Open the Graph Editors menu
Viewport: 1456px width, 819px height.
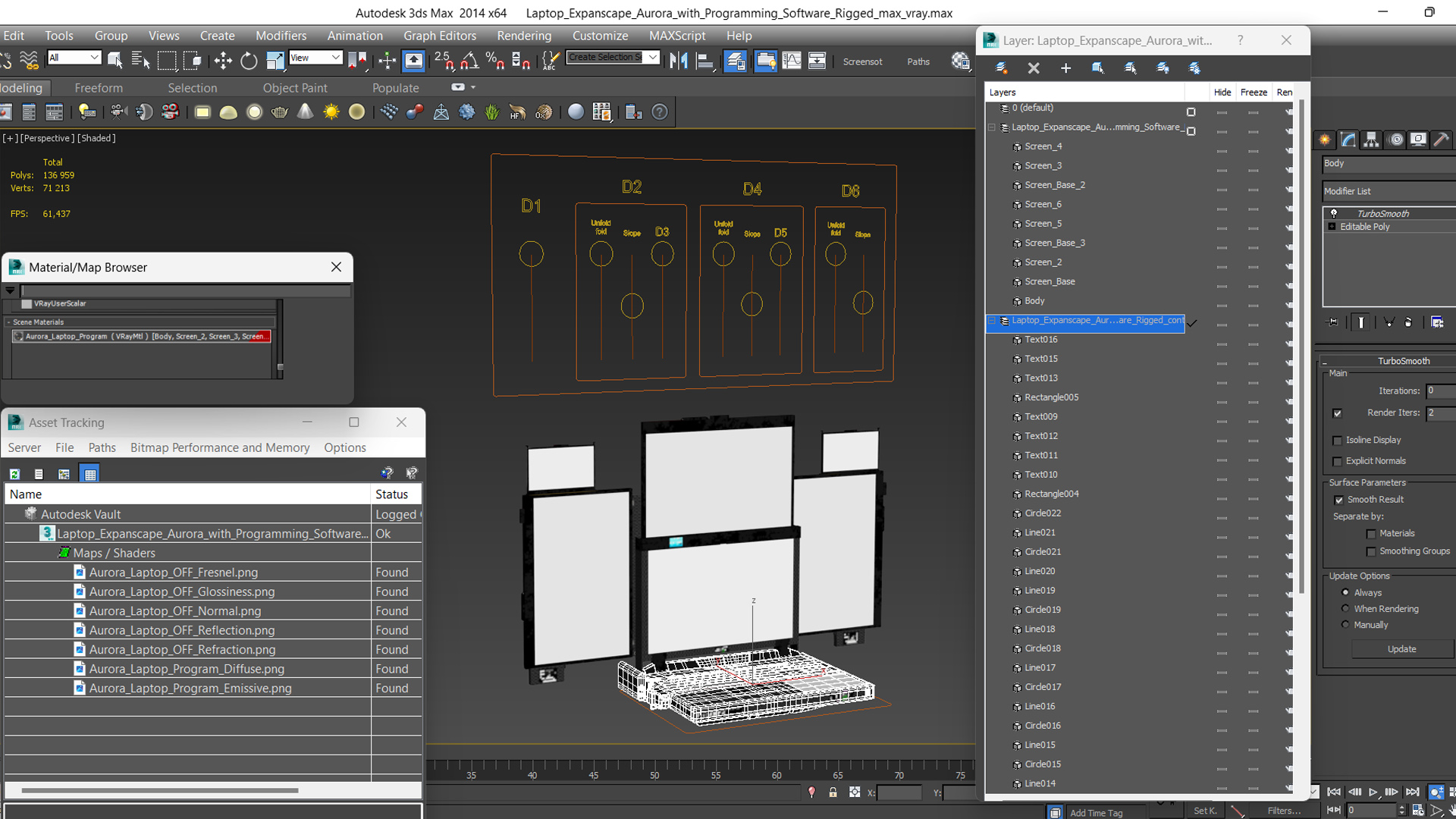click(439, 36)
